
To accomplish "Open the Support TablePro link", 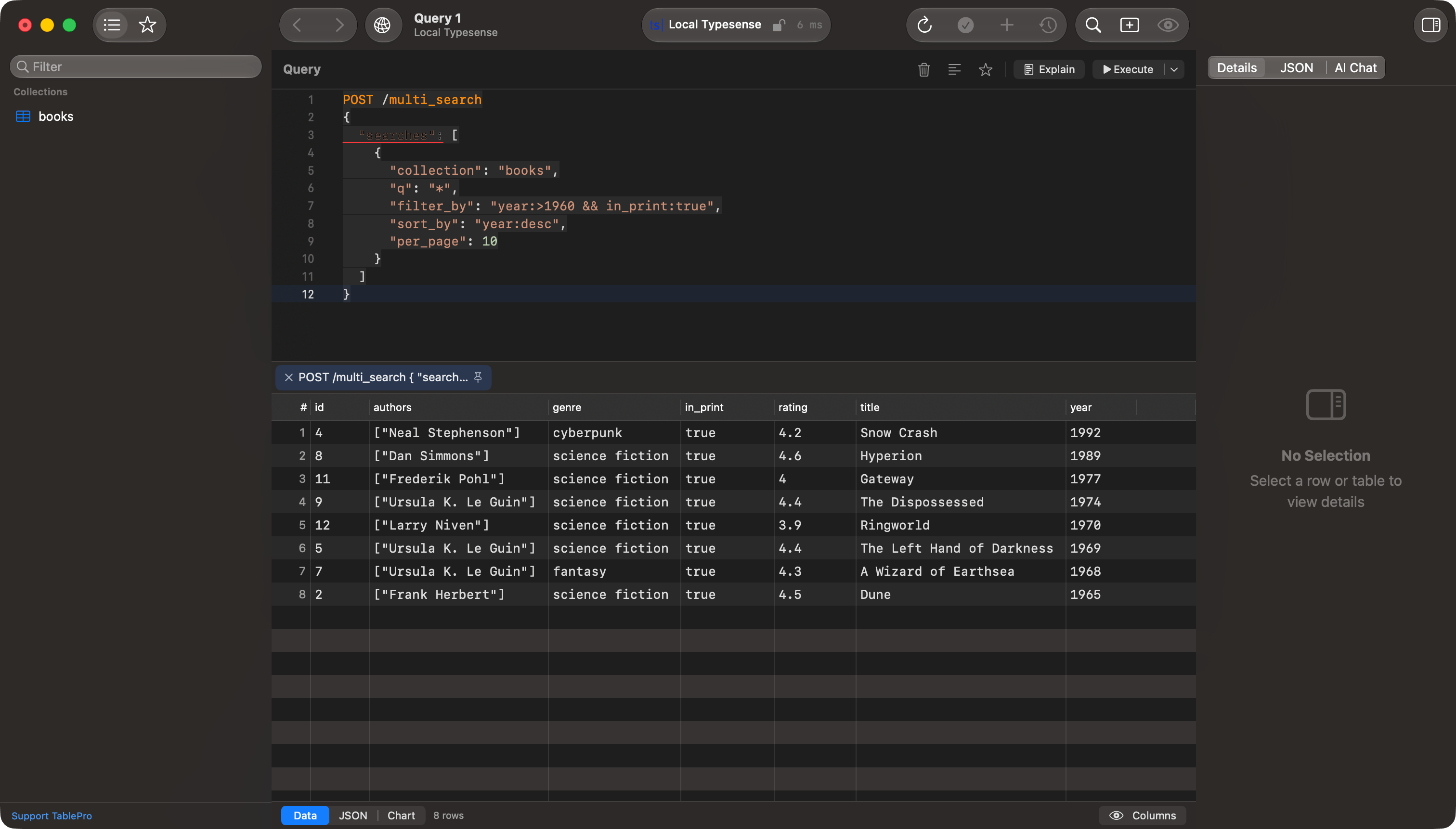I will point(51,816).
